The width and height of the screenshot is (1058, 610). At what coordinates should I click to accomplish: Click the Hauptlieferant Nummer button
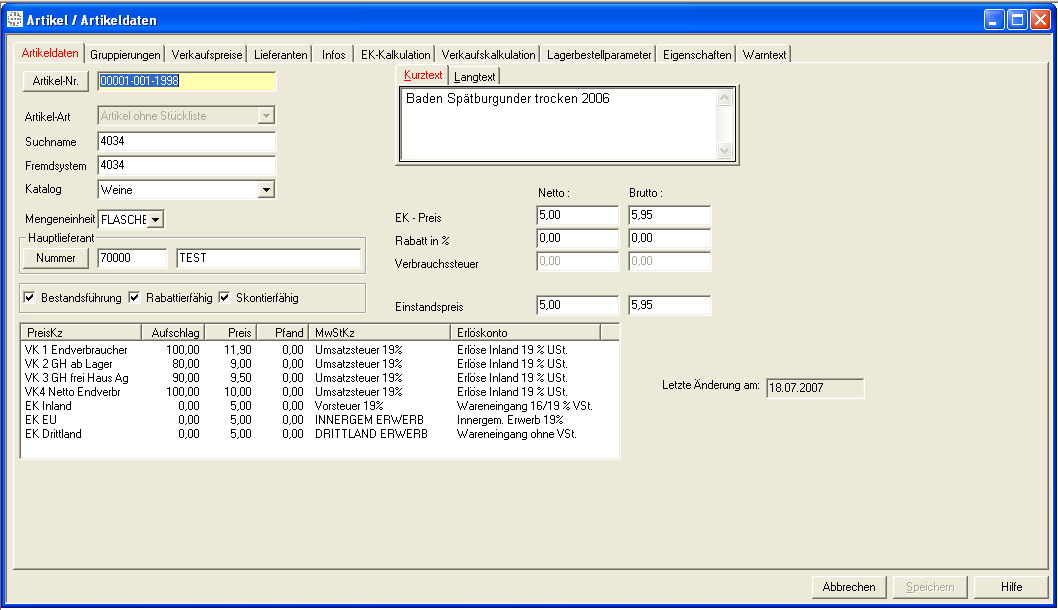click(56, 258)
